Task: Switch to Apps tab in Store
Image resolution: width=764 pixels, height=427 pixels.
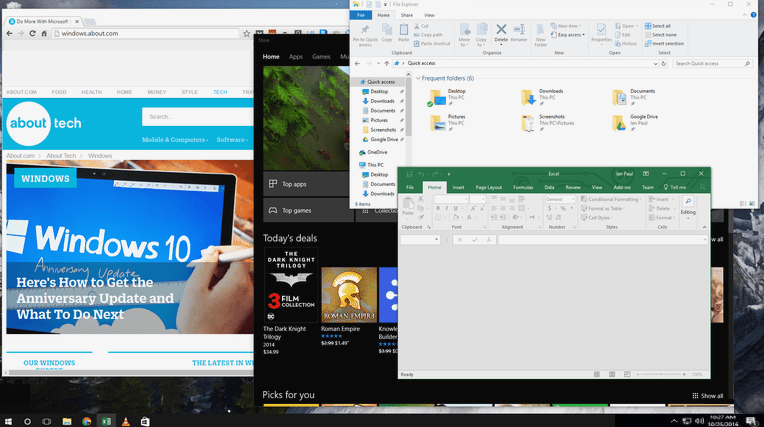Action: [296, 57]
